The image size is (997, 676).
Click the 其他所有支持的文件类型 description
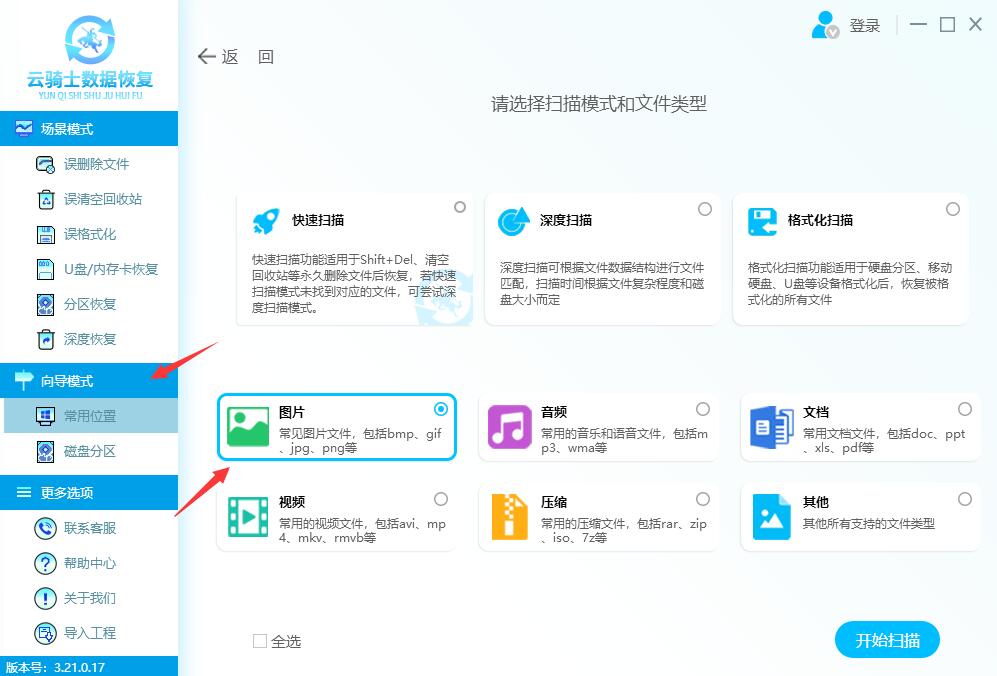click(869, 524)
